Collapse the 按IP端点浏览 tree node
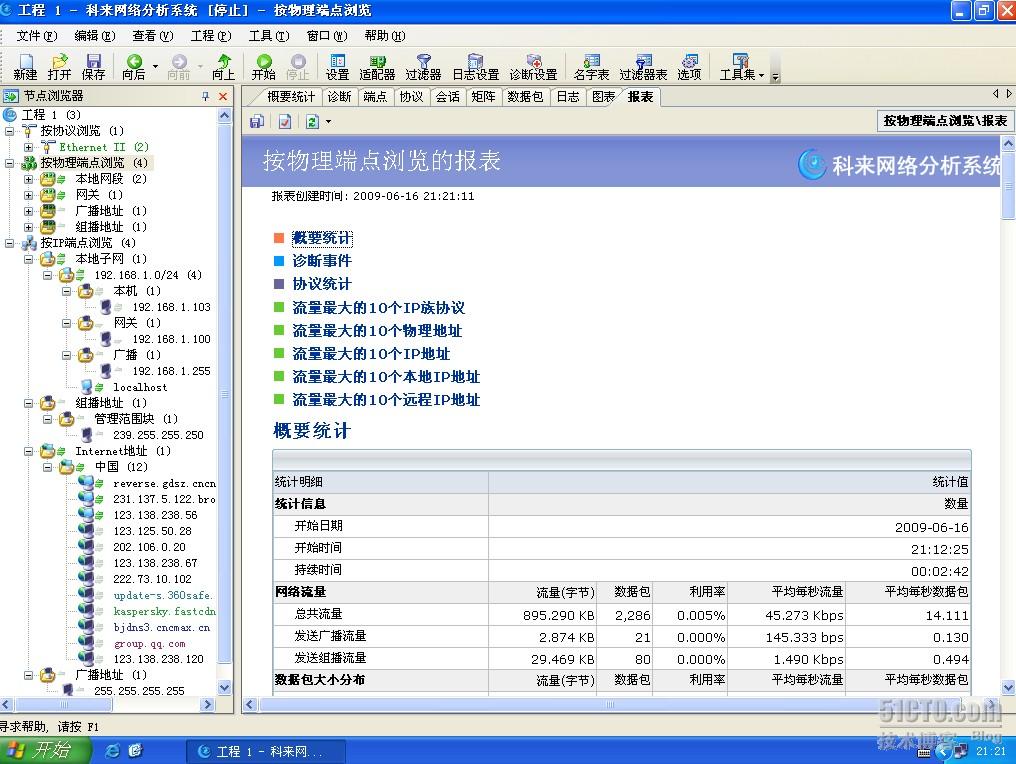Viewport: 1016px width, 764px height. pyautogui.click(x=9, y=243)
